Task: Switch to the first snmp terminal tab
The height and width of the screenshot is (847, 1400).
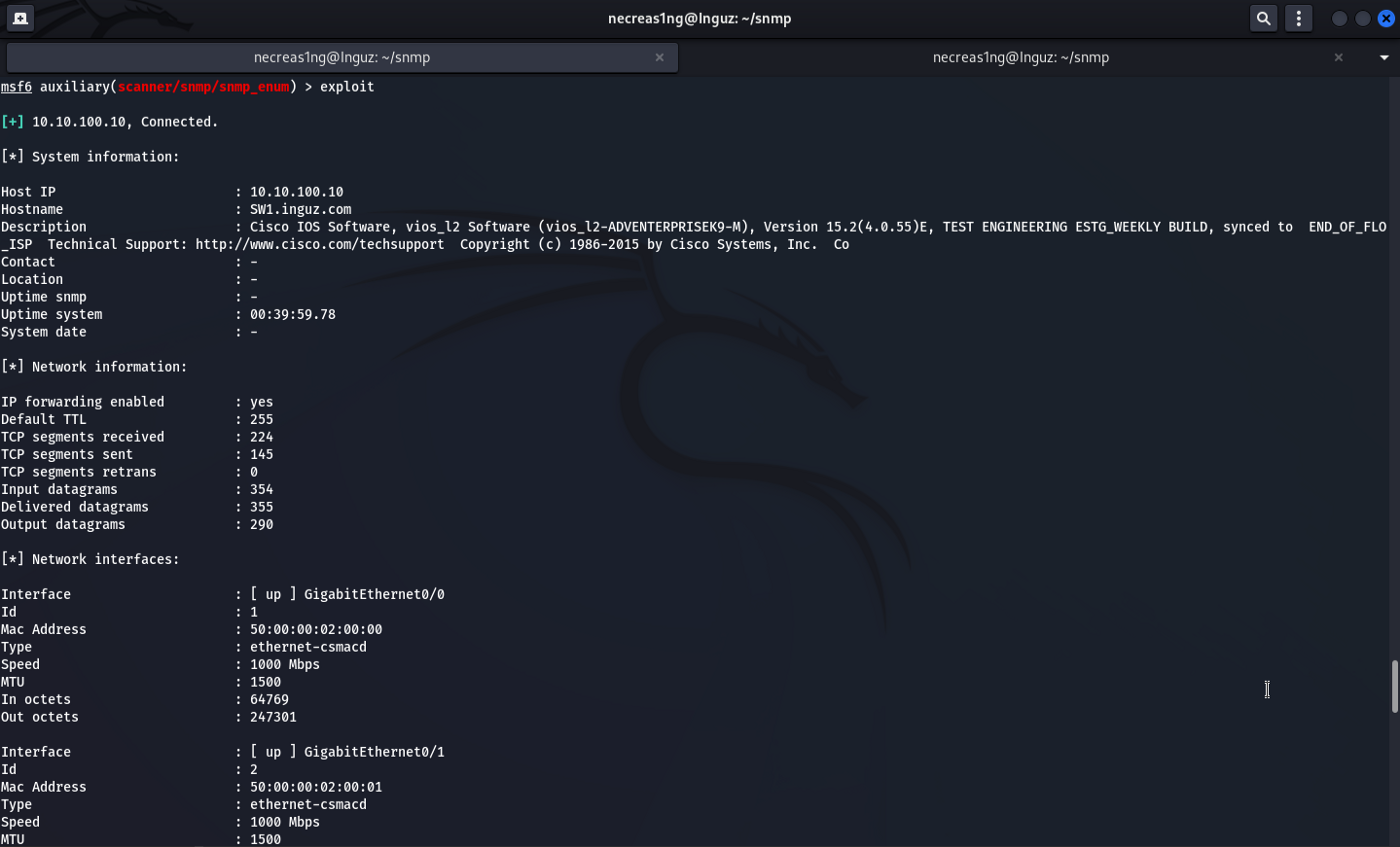Action: pos(342,58)
